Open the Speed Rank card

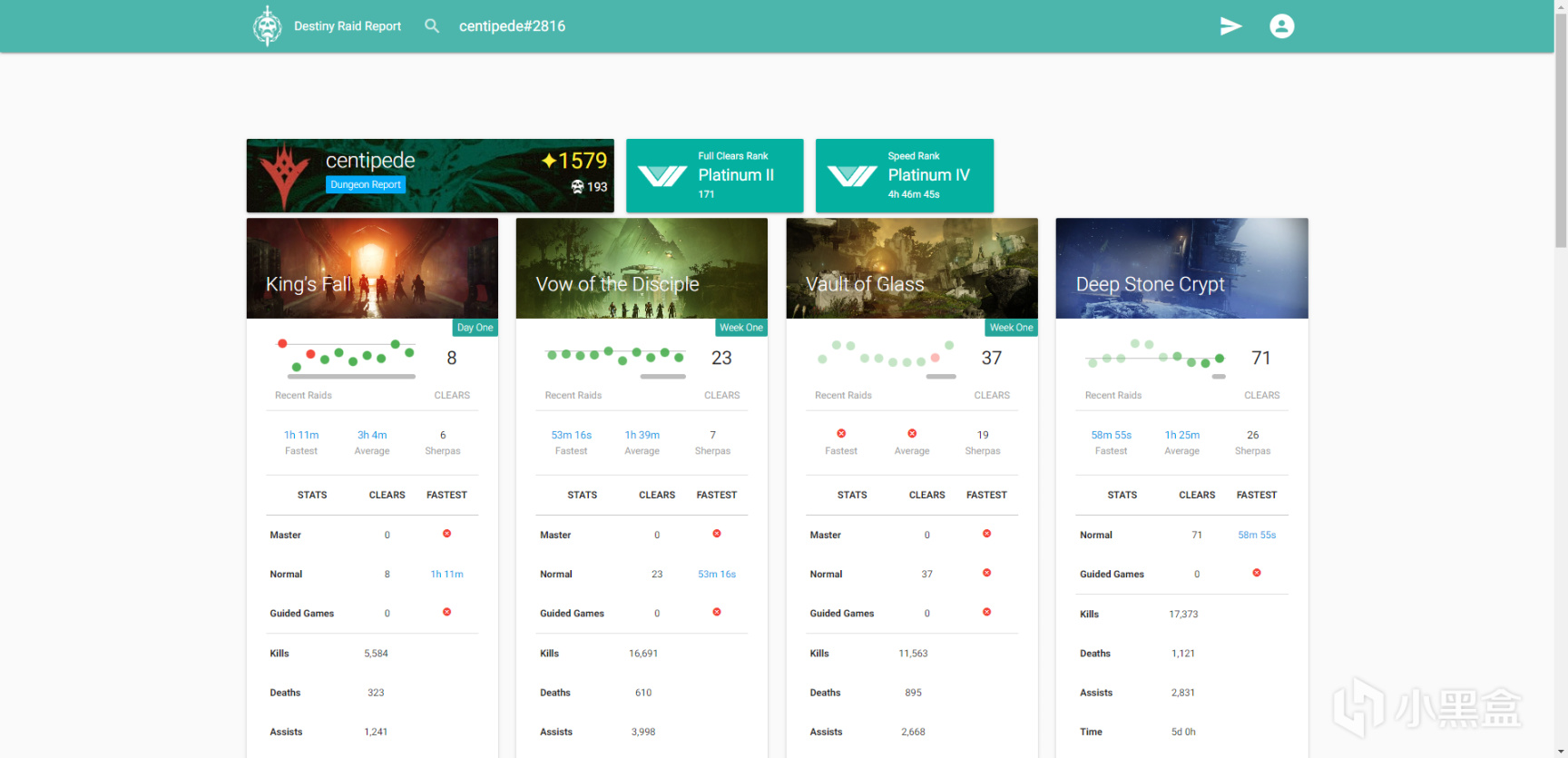[x=905, y=175]
